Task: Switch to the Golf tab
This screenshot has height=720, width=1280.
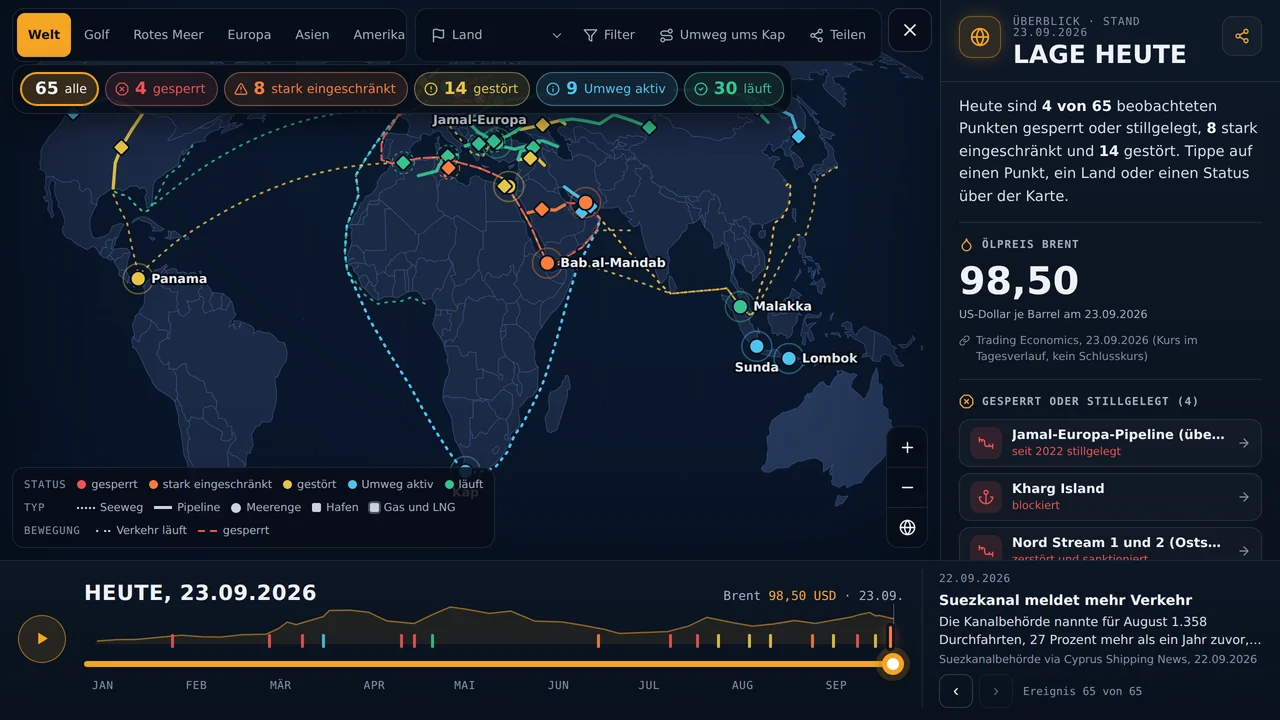Action: pyautogui.click(x=97, y=35)
